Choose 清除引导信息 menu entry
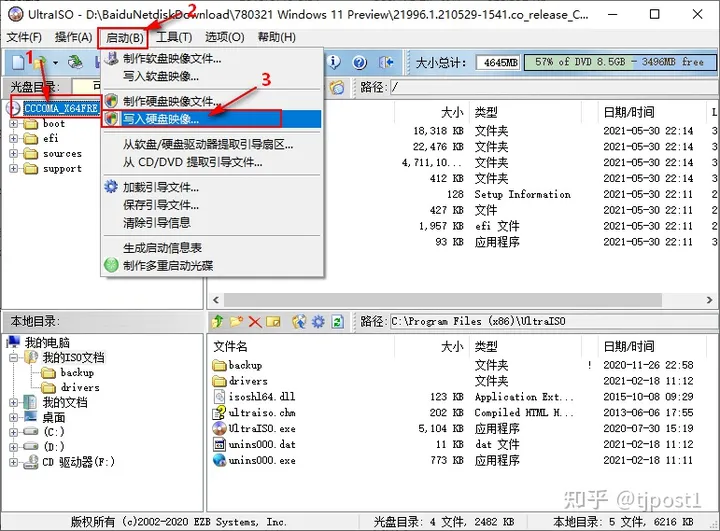The height and width of the screenshot is (531, 720). [x=212, y=223]
